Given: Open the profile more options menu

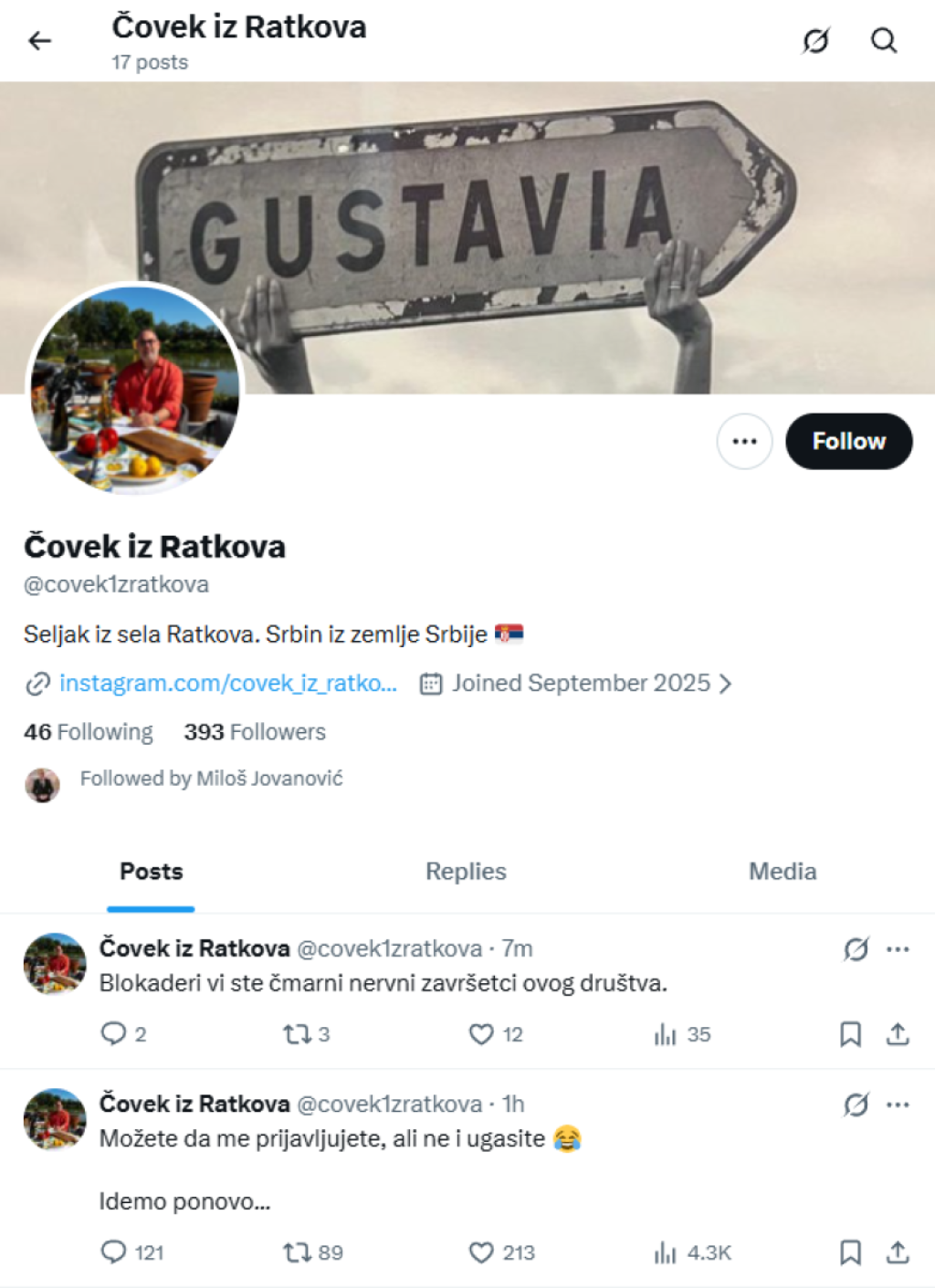Looking at the screenshot, I should coord(744,442).
